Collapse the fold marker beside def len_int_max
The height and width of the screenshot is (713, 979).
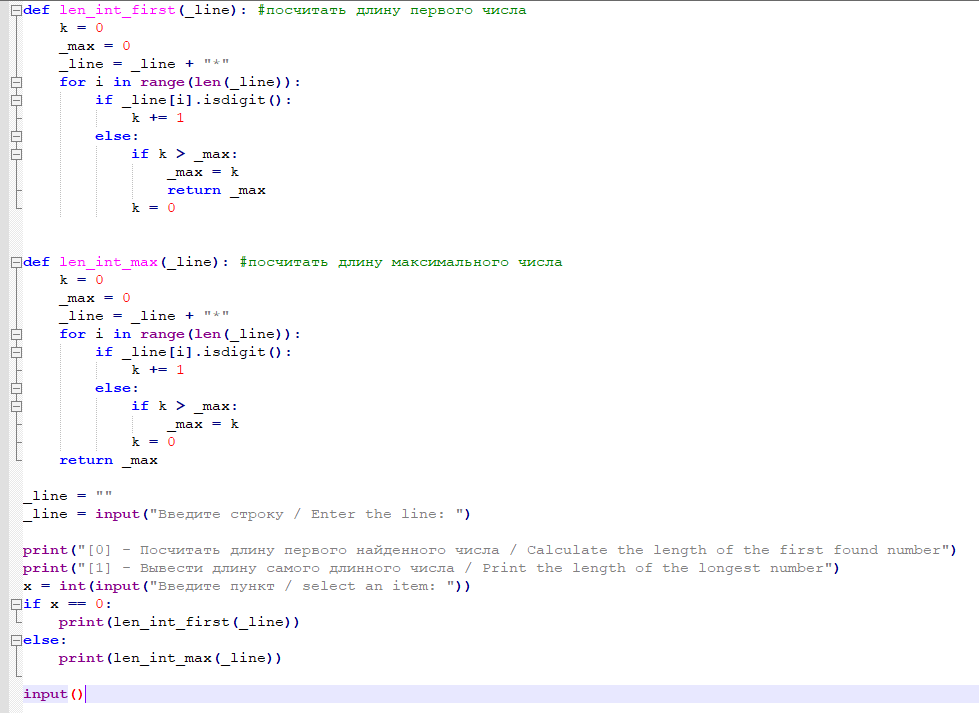click(x=16, y=262)
